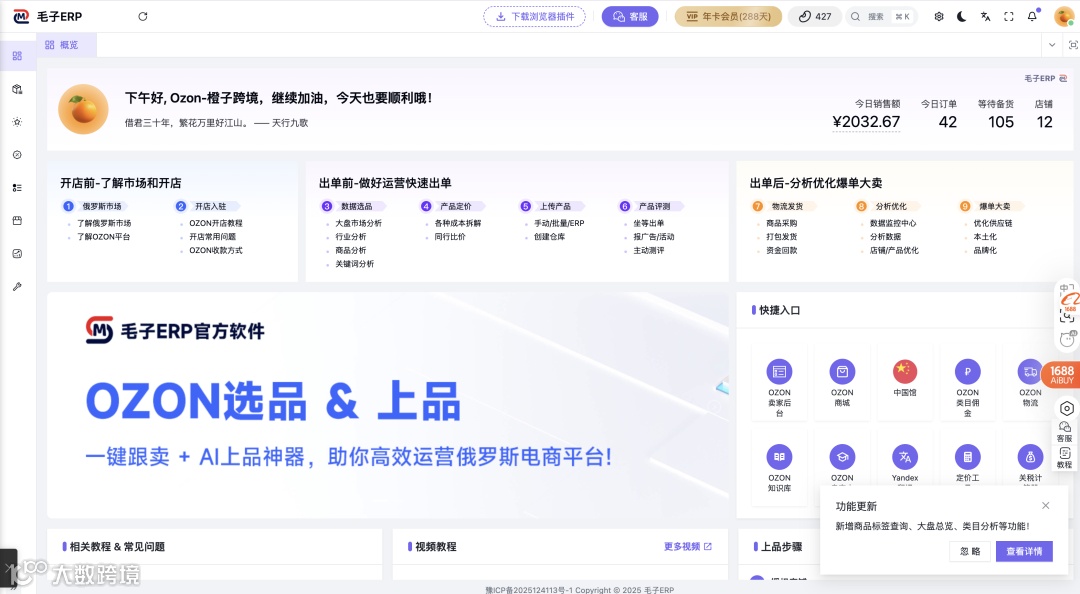
Task: Open 同行比价 link
Action: point(450,236)
